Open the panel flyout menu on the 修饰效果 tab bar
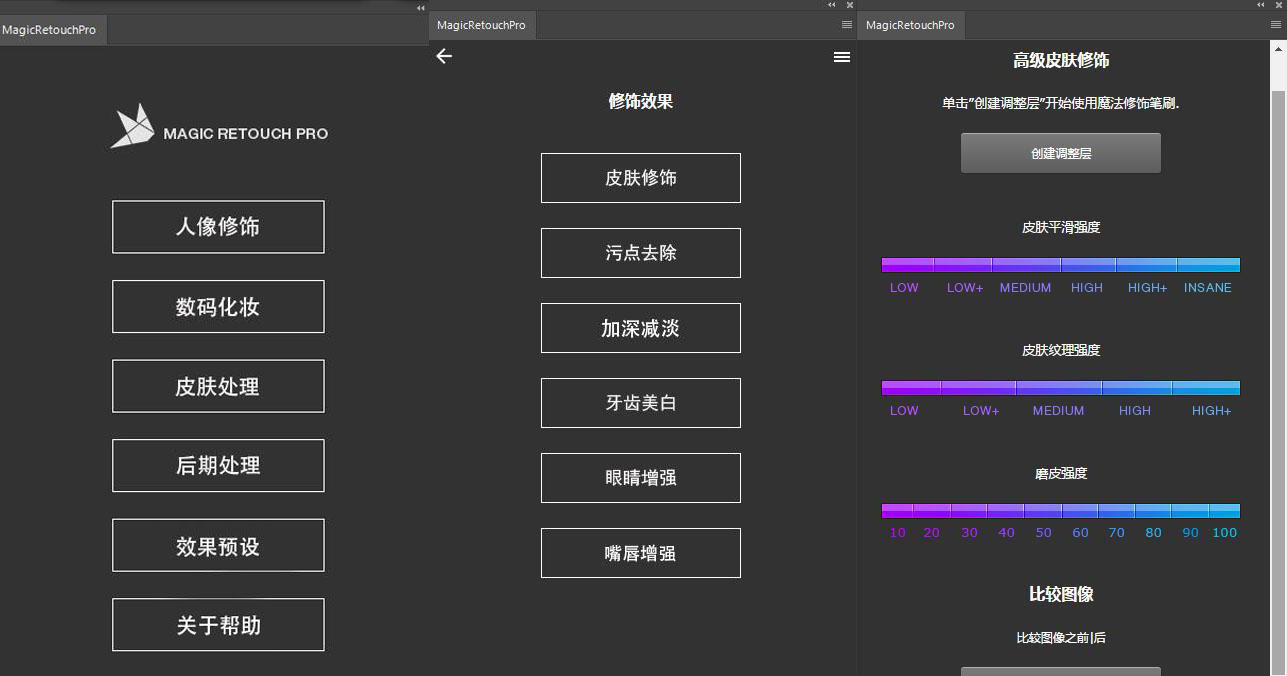The width and height of the screenshot is (1287, 676). (846, 25)
